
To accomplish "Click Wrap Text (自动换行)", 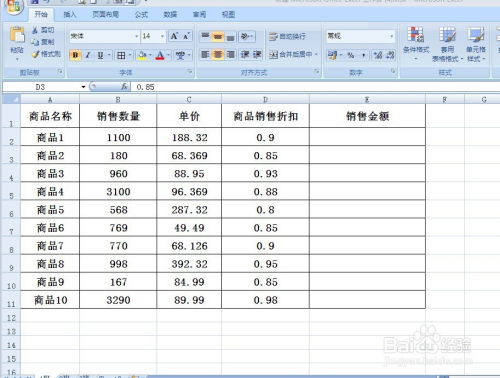I will point(287,36).
